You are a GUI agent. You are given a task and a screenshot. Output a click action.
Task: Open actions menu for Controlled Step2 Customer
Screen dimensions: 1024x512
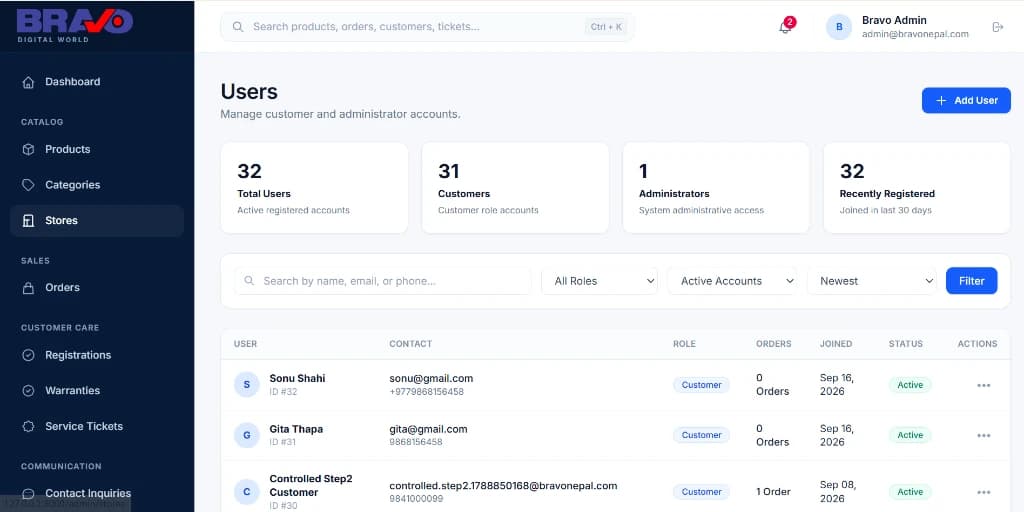click(984, 492)
